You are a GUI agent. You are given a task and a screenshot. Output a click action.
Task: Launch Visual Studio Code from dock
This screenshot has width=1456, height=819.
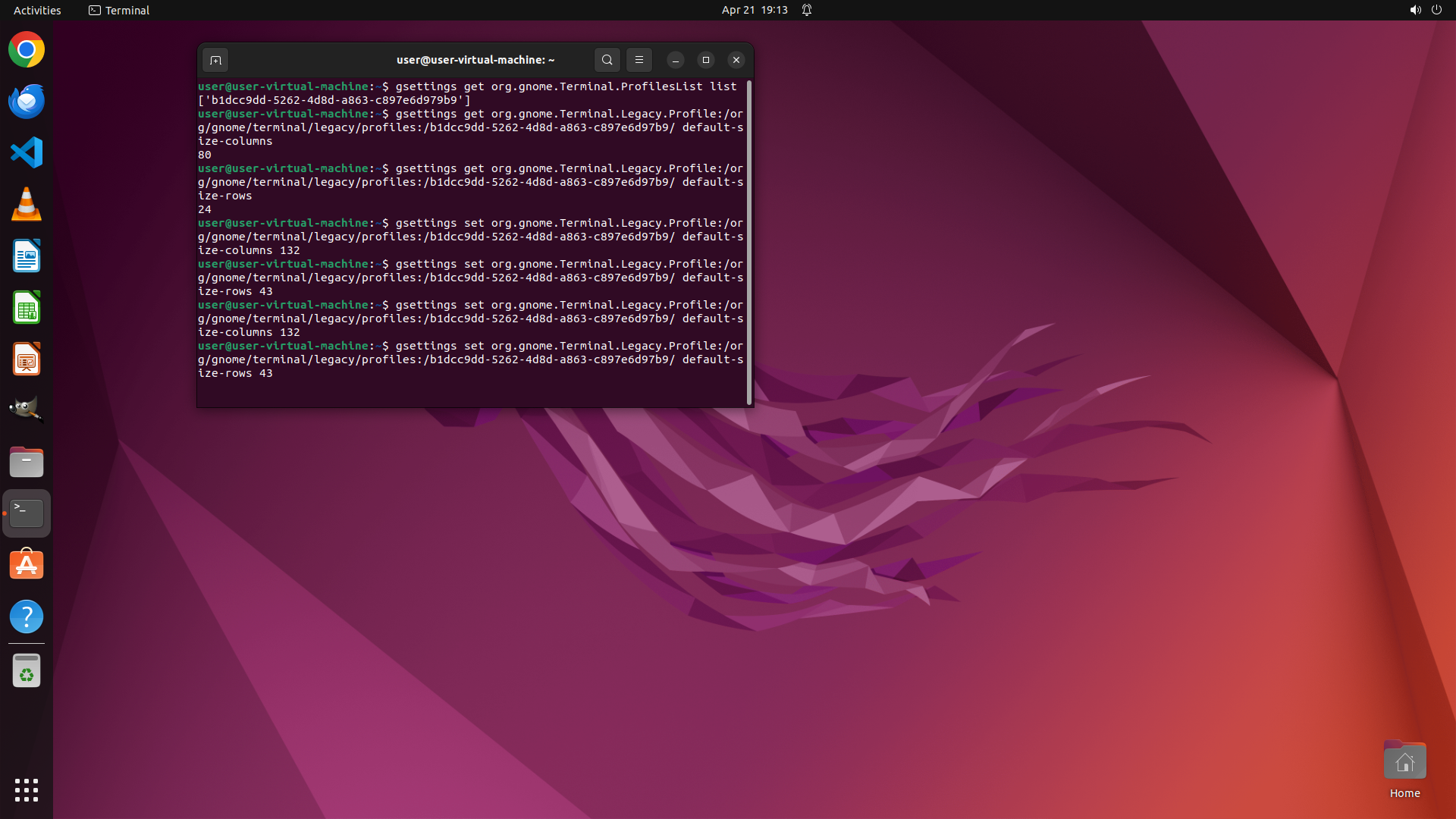tap(27, 152)
